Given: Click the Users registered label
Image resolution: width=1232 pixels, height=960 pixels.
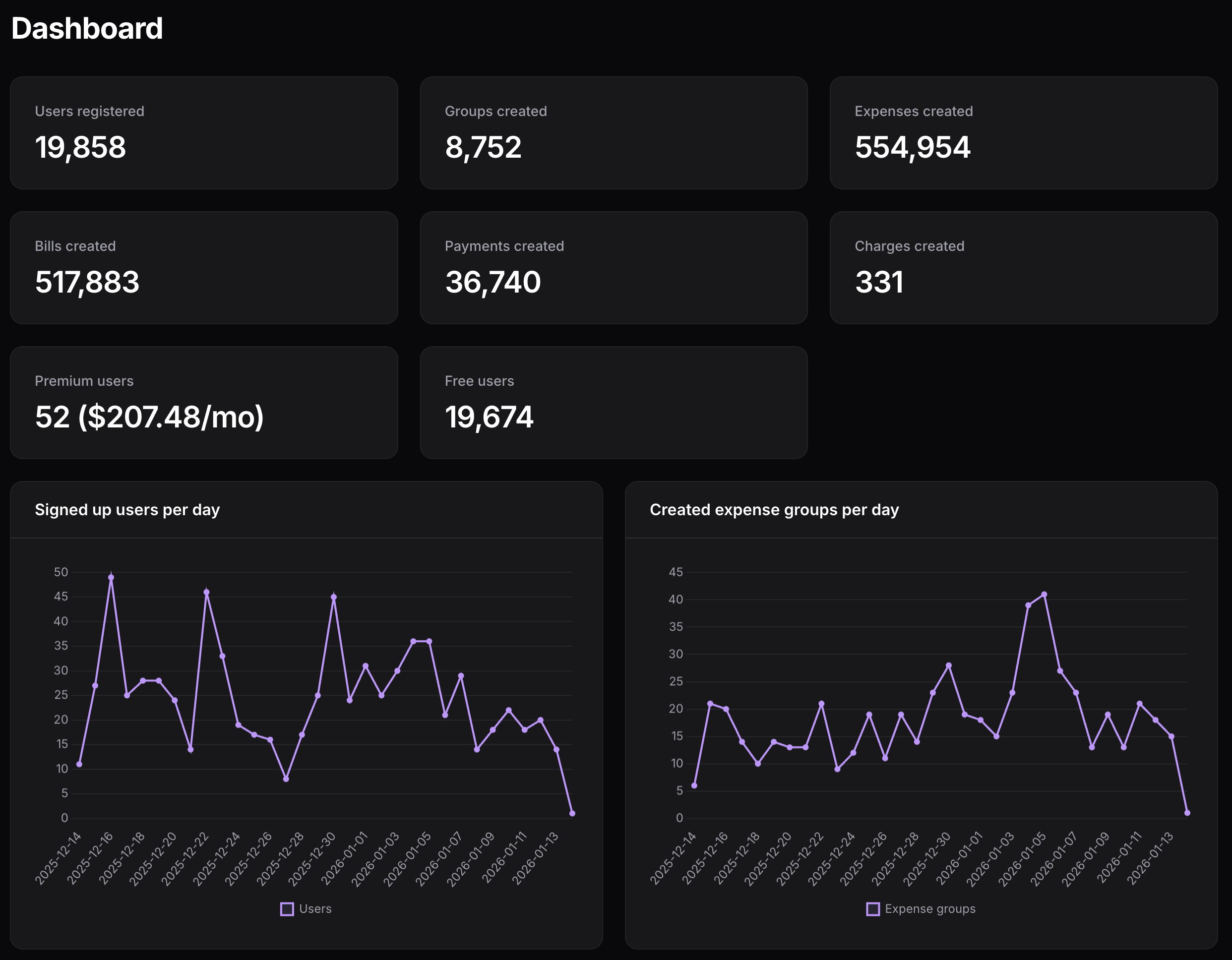Looking at the screenshot, I should click(x=90, y=111).
